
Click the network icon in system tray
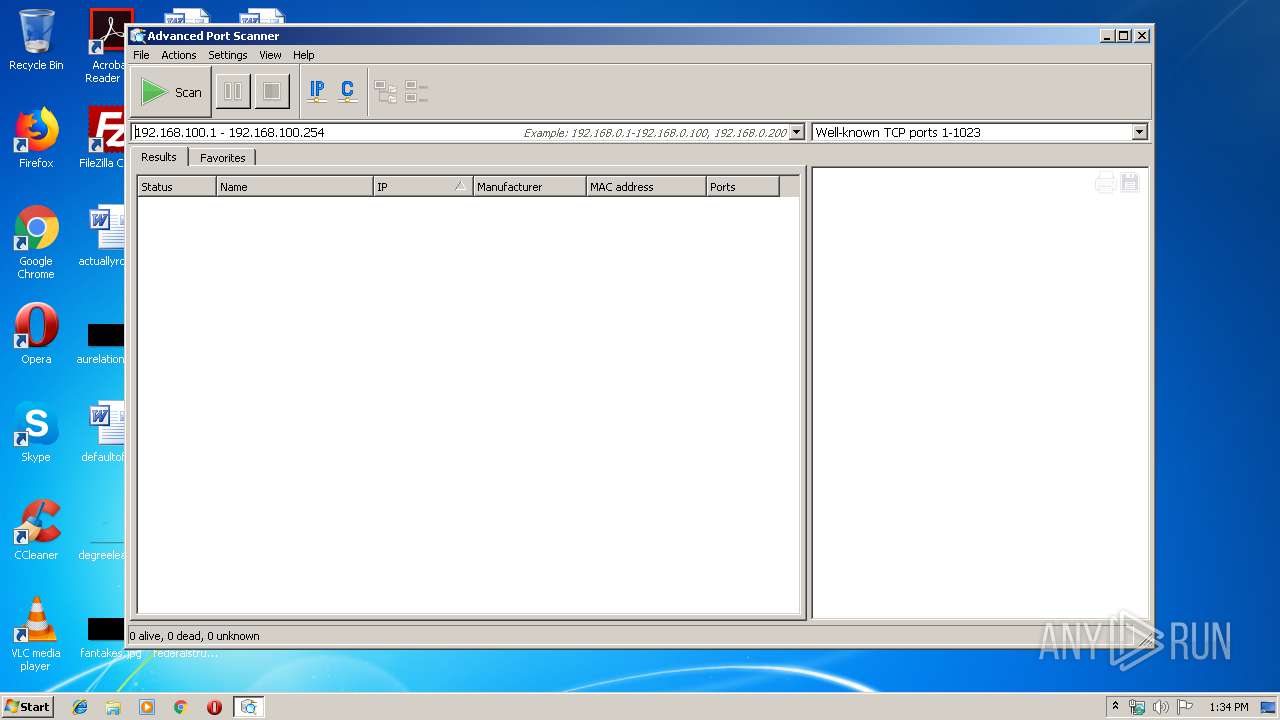pyautogui.click(x=1137, y=707)
